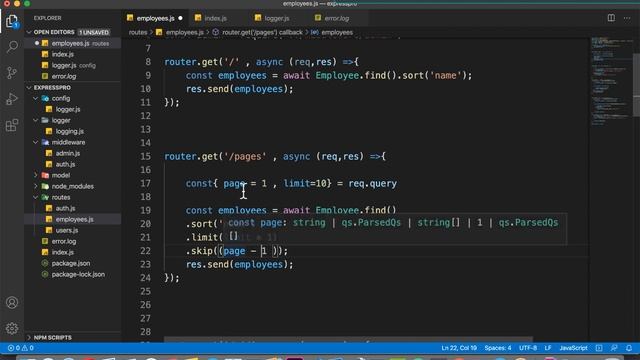640x360 pixels.
Task: Select the employees.js tab
Action: point(156,18)
